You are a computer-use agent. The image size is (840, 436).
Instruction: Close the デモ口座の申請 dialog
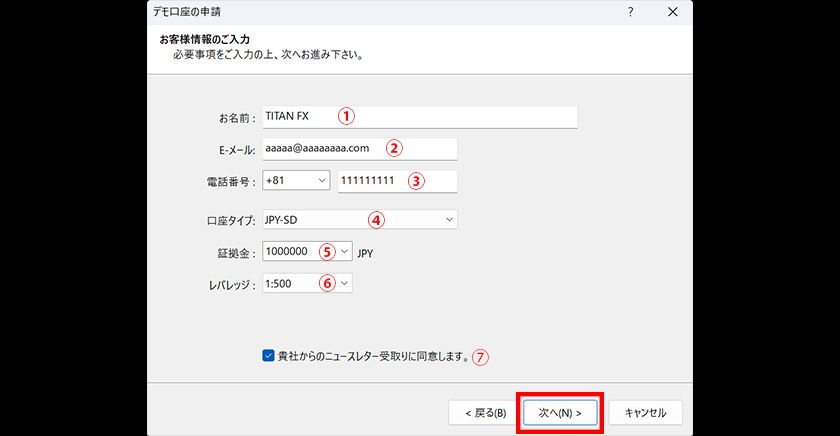click(x=673, y=12)
